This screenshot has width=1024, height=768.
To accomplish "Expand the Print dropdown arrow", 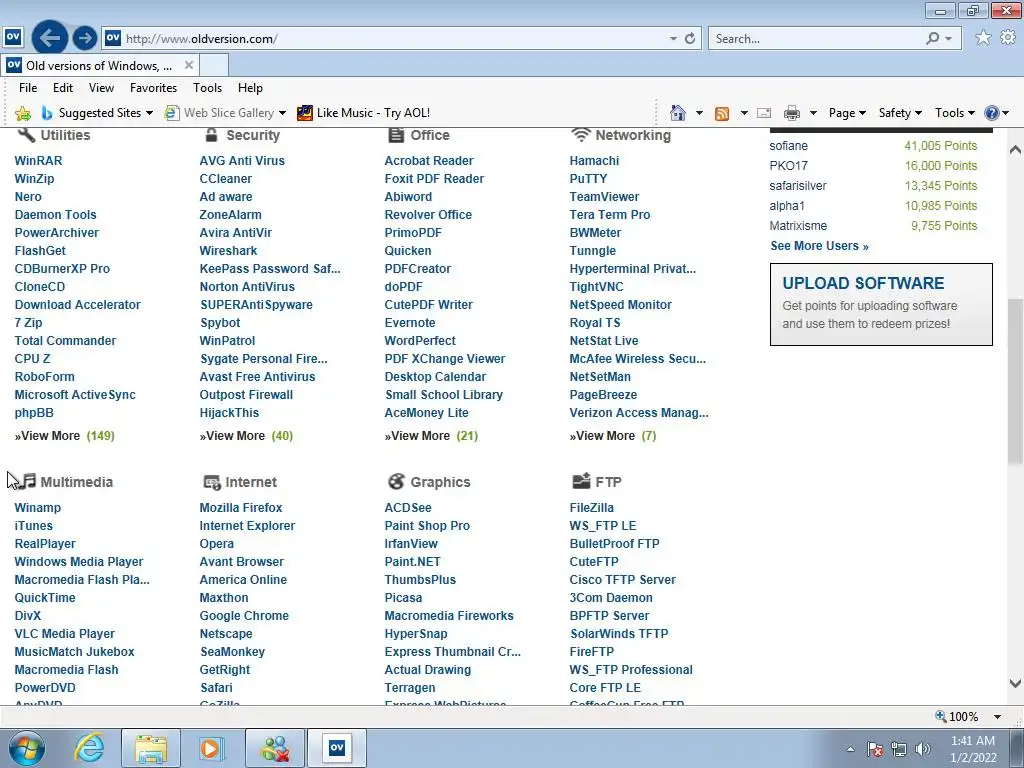I will coord(813,113).
